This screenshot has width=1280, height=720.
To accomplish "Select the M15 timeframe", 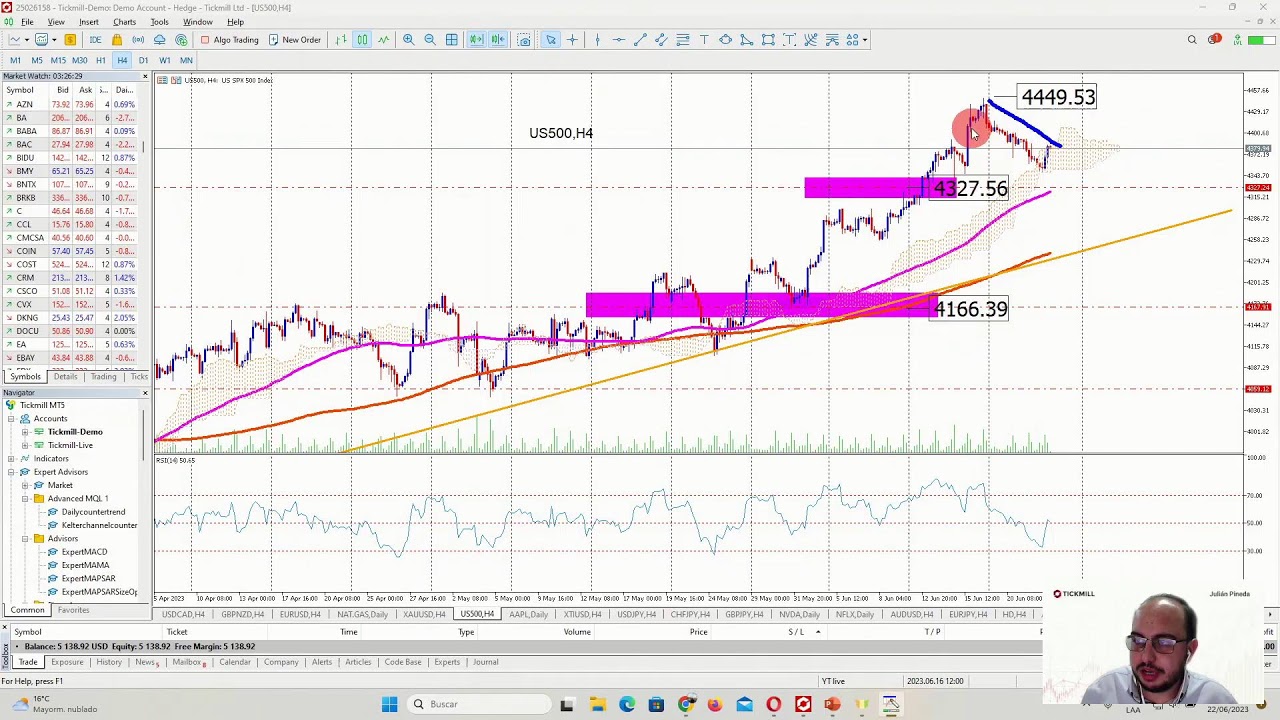I will tap(58, 60).
